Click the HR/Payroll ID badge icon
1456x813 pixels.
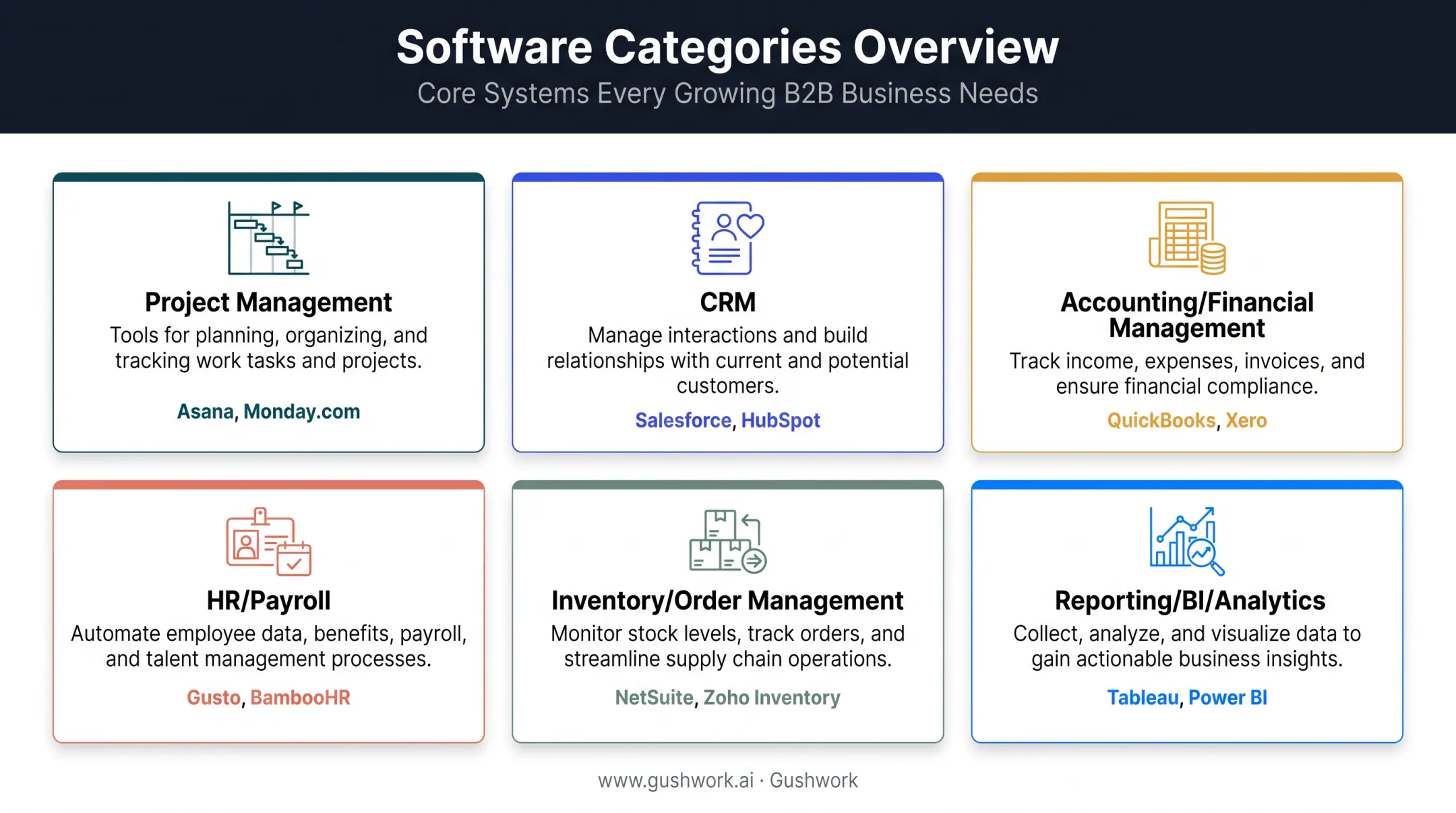click(x=268, y=541)
